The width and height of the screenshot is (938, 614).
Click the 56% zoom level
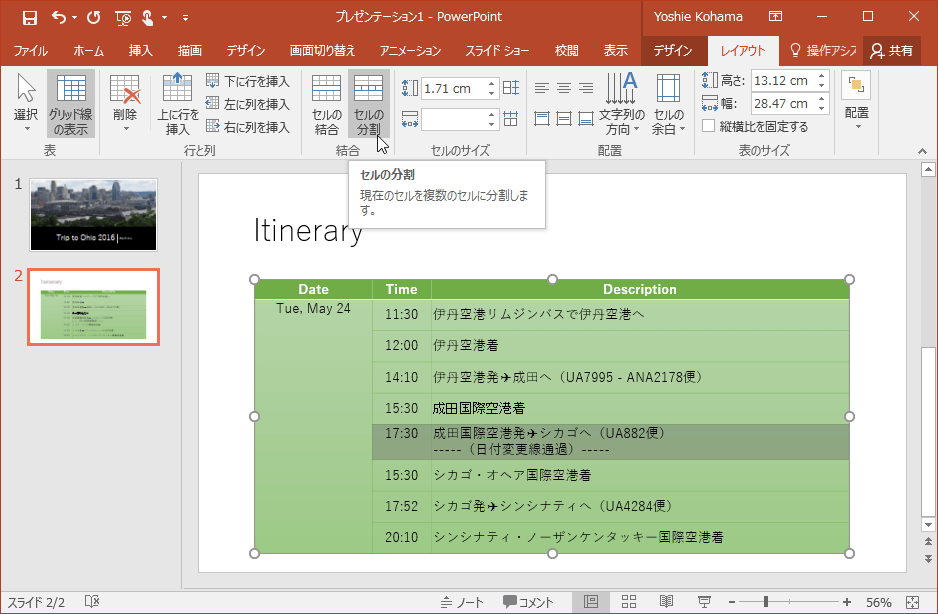tap(878, 603)
